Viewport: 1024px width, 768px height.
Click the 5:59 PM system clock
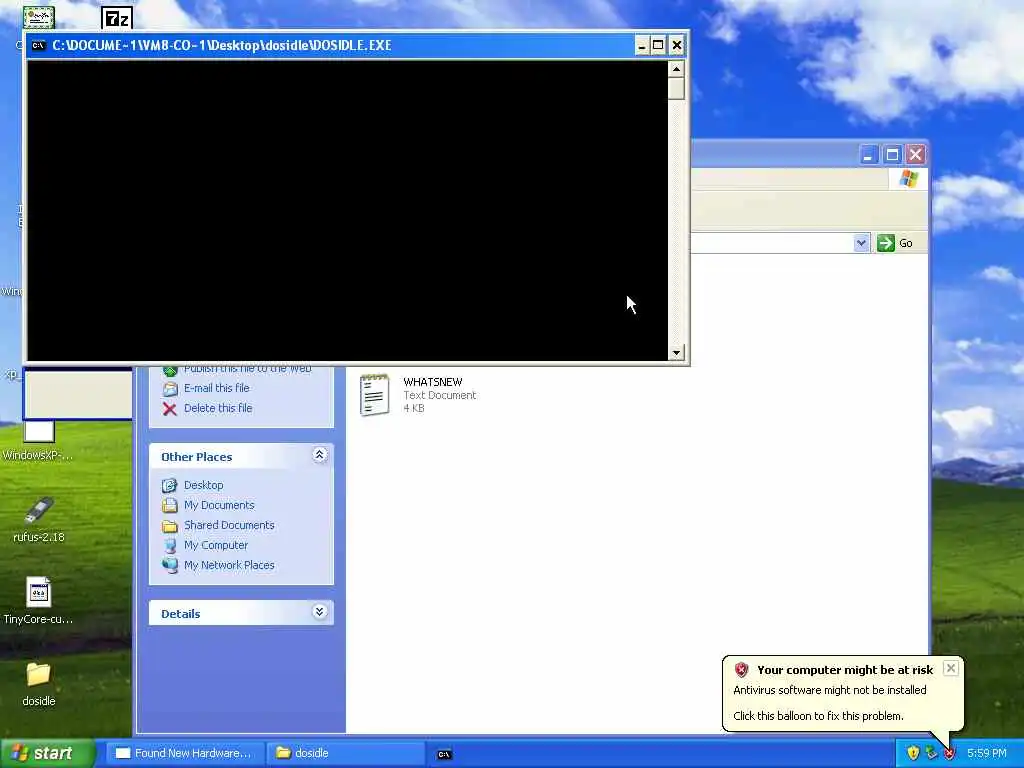[x=987, y=753]
